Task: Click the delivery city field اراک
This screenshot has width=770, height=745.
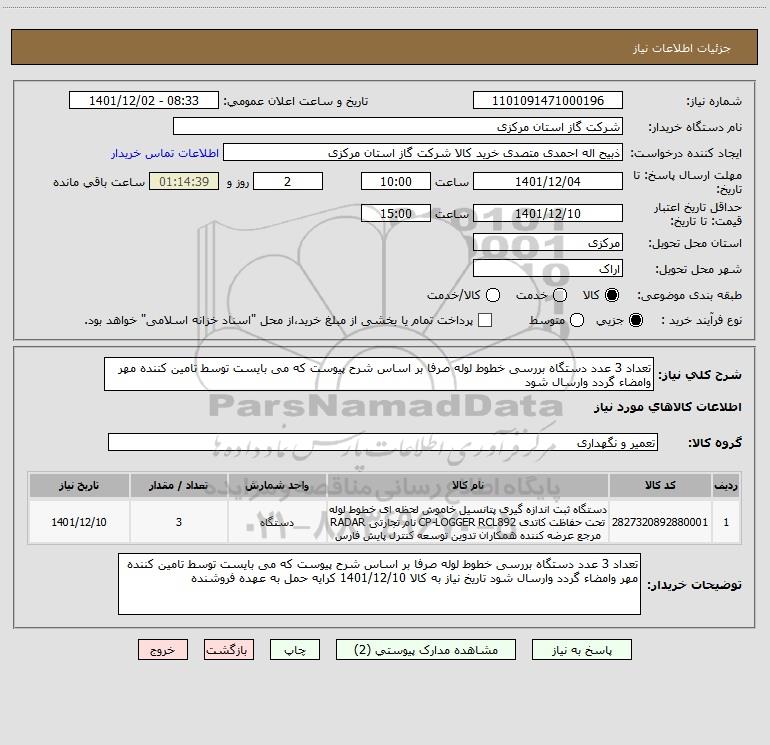Action: [548, 268]
